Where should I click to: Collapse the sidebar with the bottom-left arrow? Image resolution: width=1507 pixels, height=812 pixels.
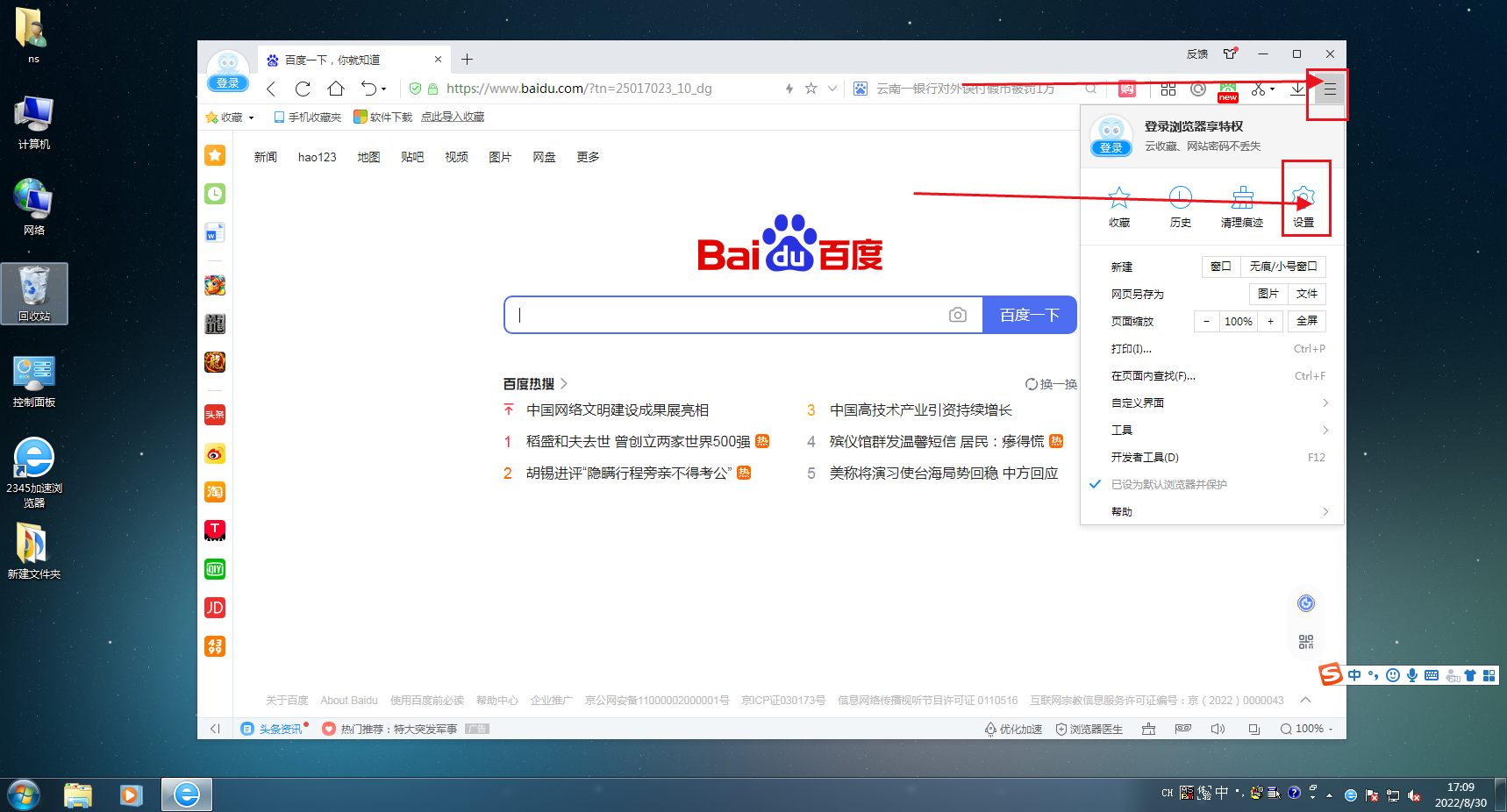(x=215, y=729)
